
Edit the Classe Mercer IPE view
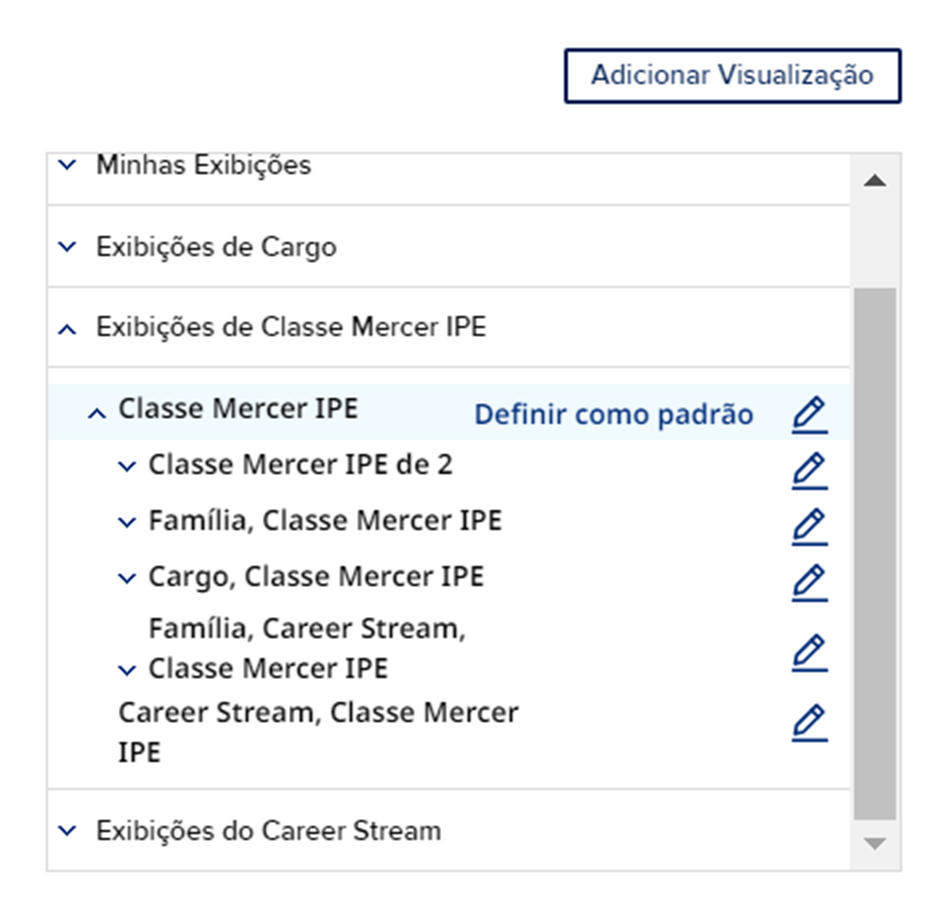click(x=809, y=414)
